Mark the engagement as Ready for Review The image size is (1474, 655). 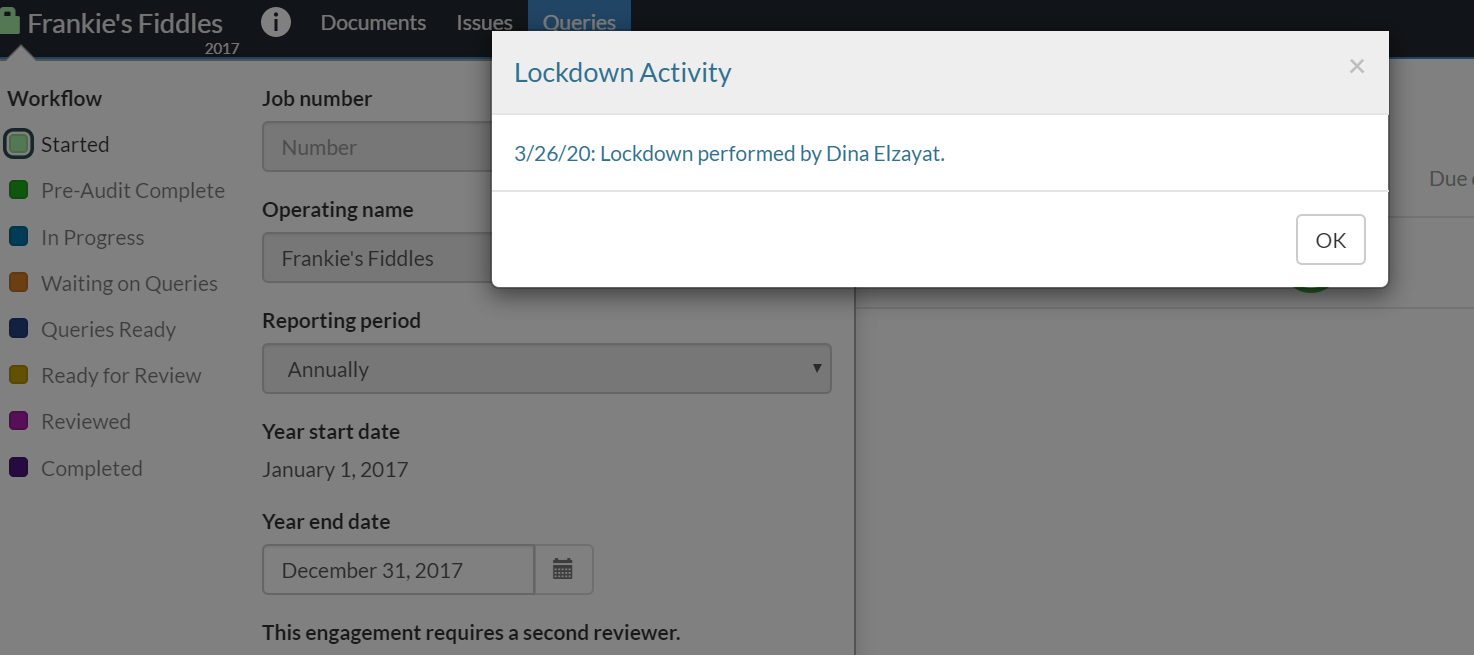pyautogui.click(x=18, y=374)
